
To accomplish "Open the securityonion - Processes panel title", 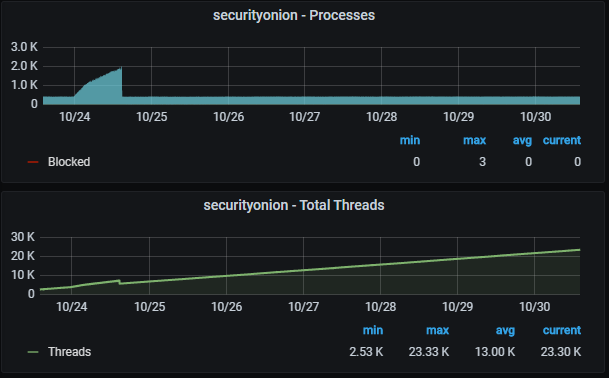I will [294, 16].
